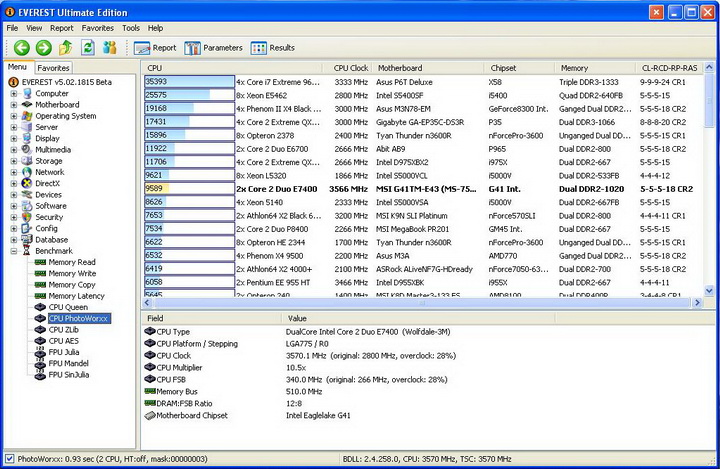Select the Benchmark hourglass icon

point(27,251)
